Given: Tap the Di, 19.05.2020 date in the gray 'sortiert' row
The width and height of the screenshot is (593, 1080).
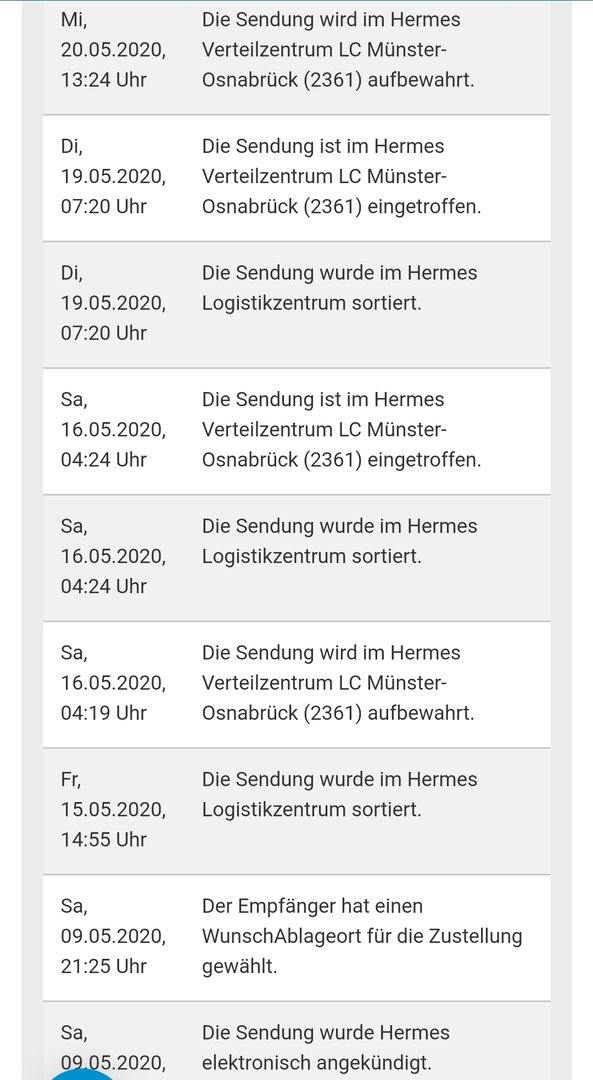Looking at the screenshot, I should (x=113, y=303).
